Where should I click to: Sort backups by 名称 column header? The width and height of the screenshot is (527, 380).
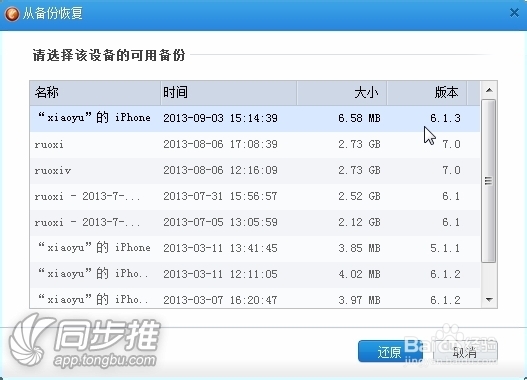pos(95,92)
